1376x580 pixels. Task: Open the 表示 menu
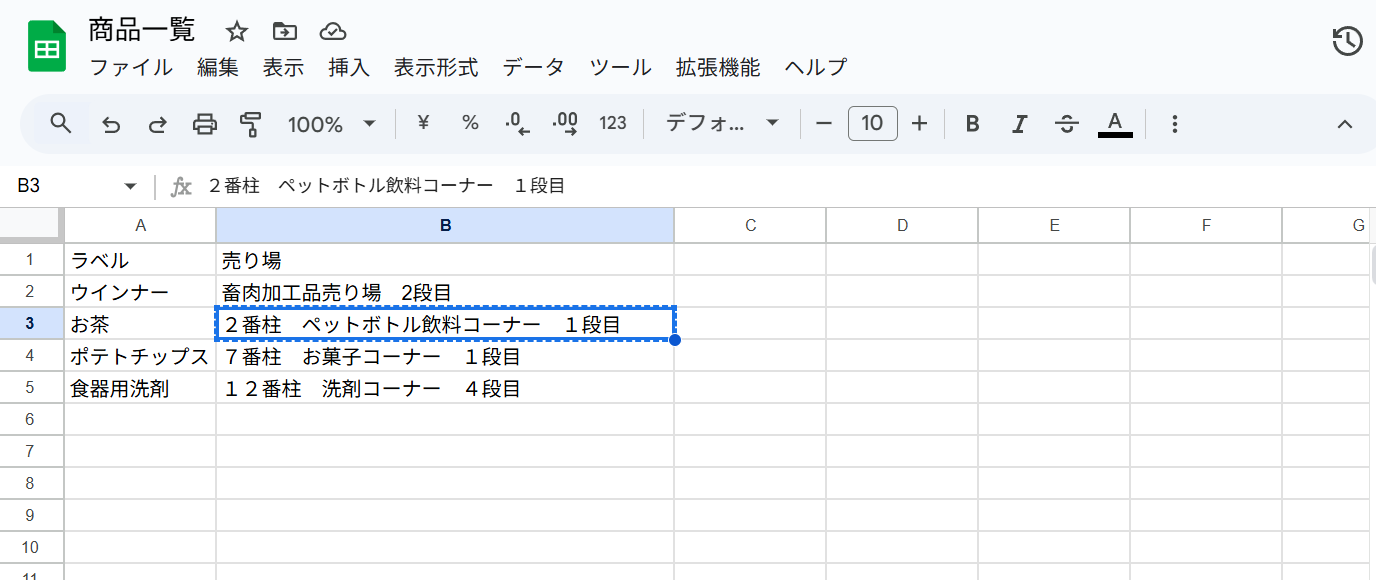(x=283, y=68)
